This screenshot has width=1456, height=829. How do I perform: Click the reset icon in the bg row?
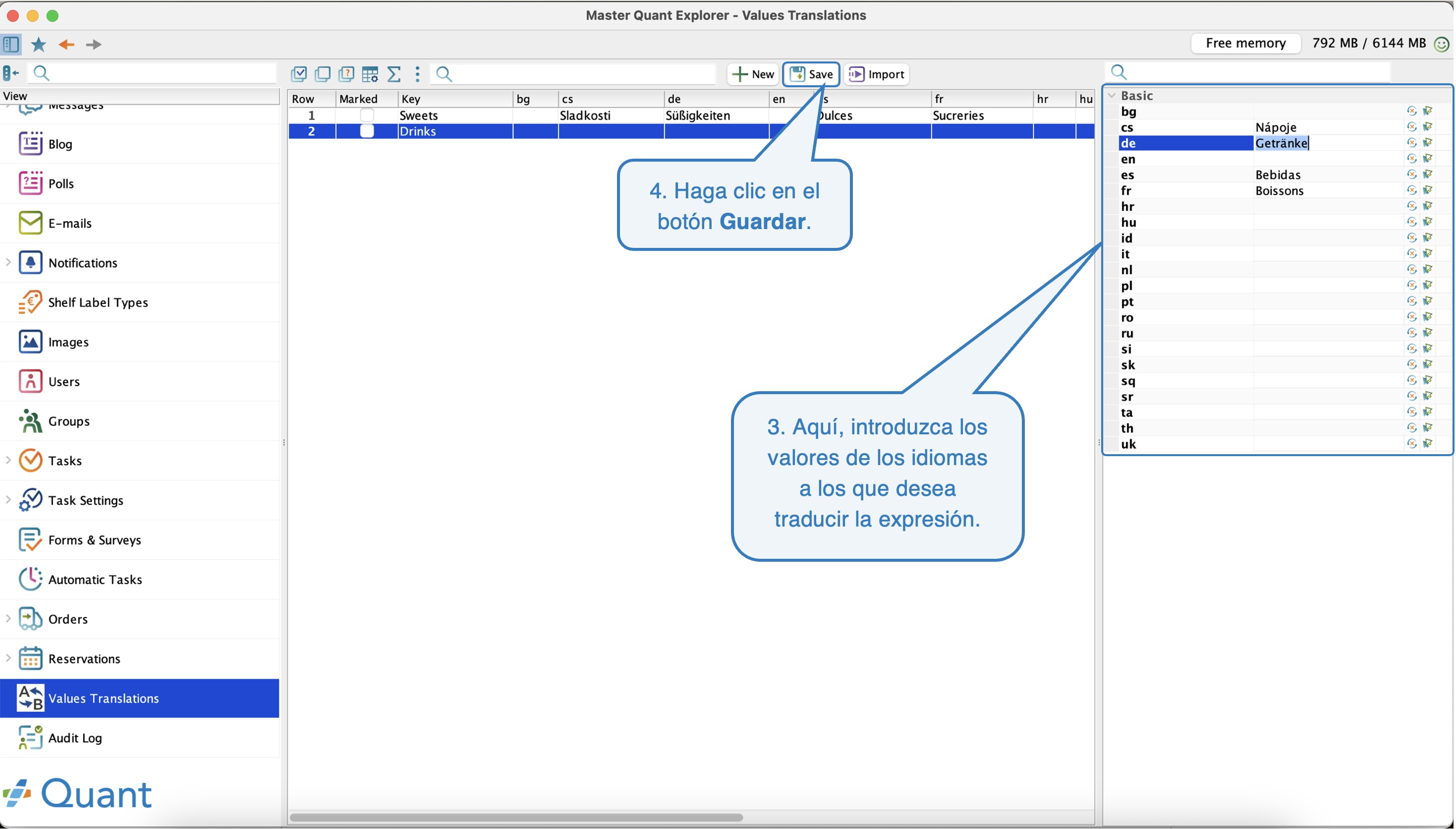[x=1412, y=111]
